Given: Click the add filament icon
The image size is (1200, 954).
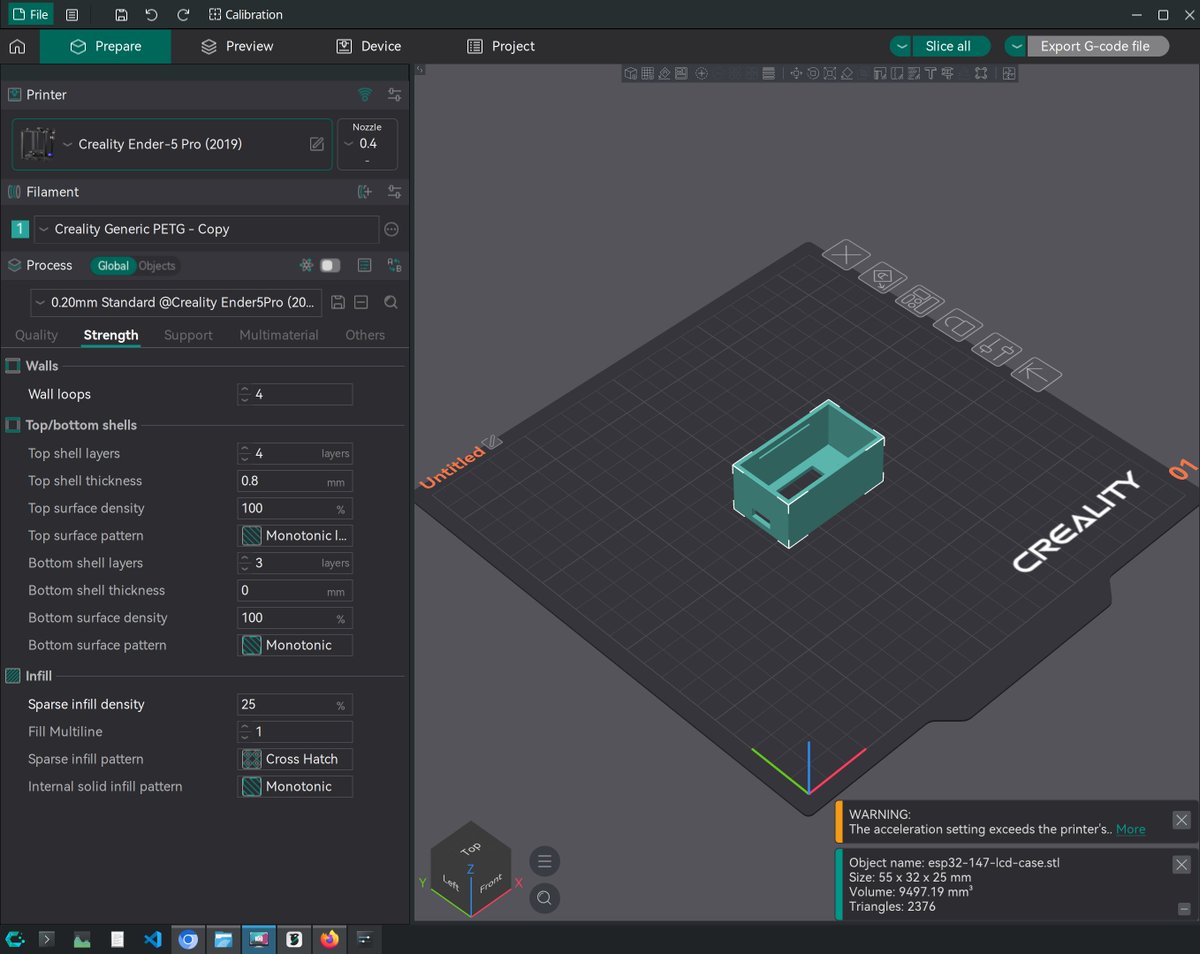Looking at the screenshot, I should pos(365,192).
